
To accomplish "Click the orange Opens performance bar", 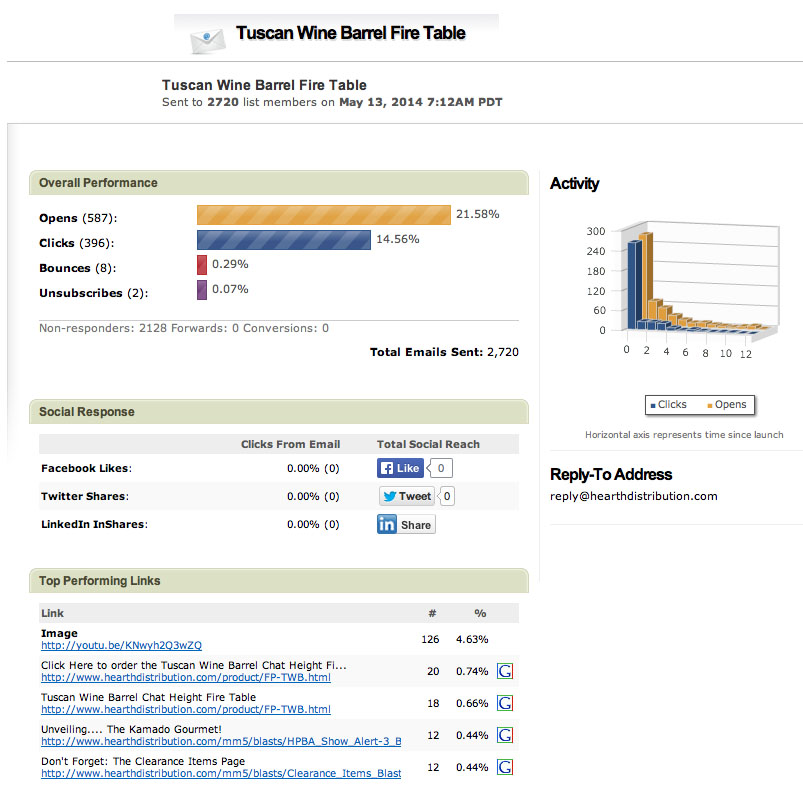I will tap(323, 215).
